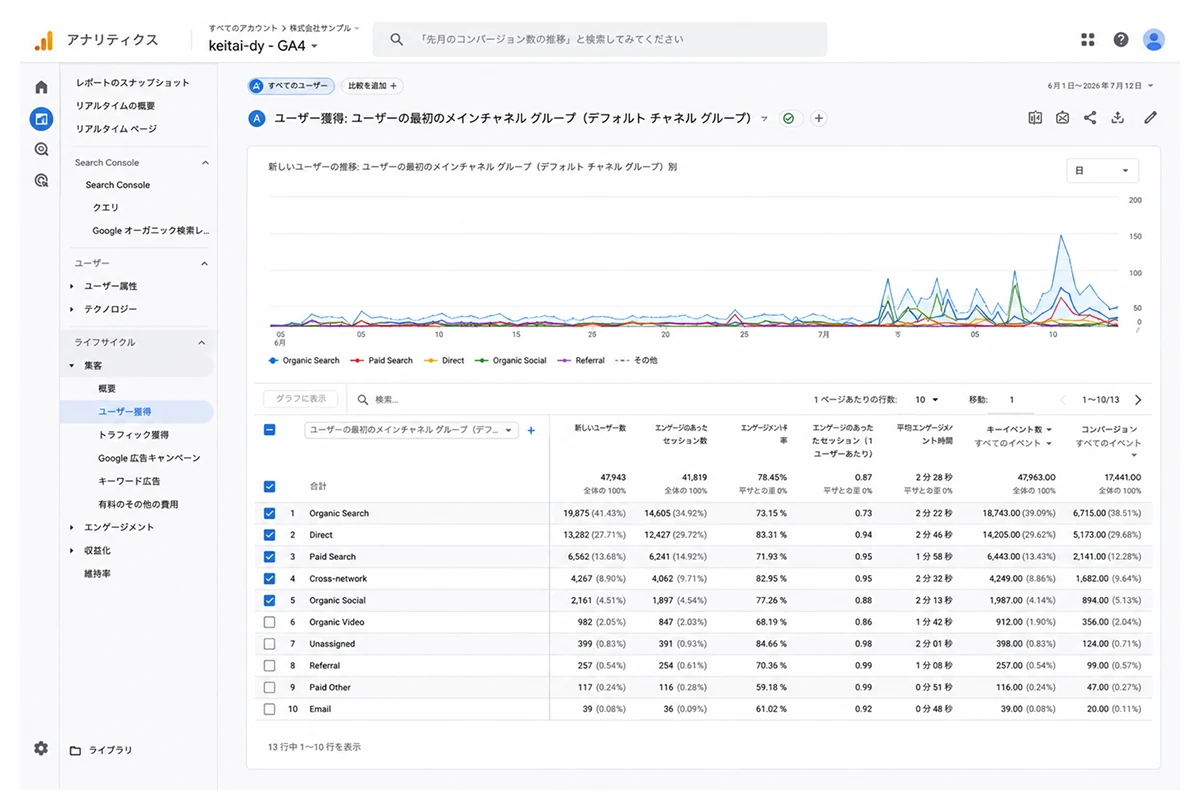The width and height of the screenshot is (1200, 800).
Task: Uncheck the Cross-network row checkbox
Action: pyautogui.click(x=269, y=579)
